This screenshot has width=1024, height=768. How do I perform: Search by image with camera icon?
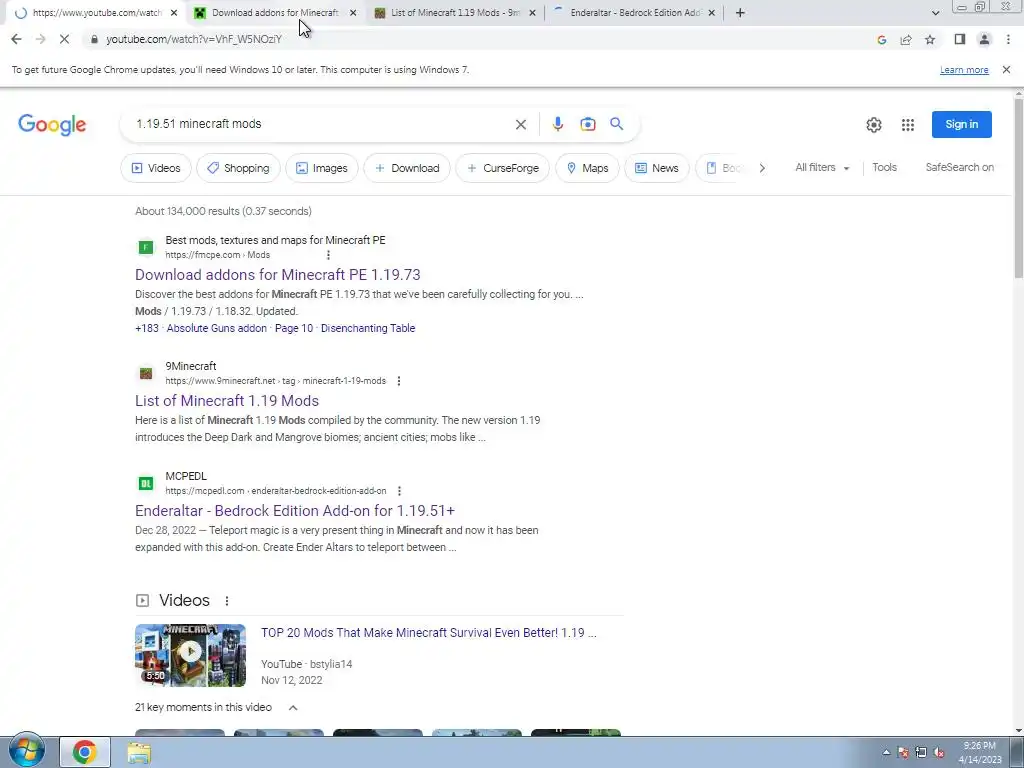(x=588, y=124)
